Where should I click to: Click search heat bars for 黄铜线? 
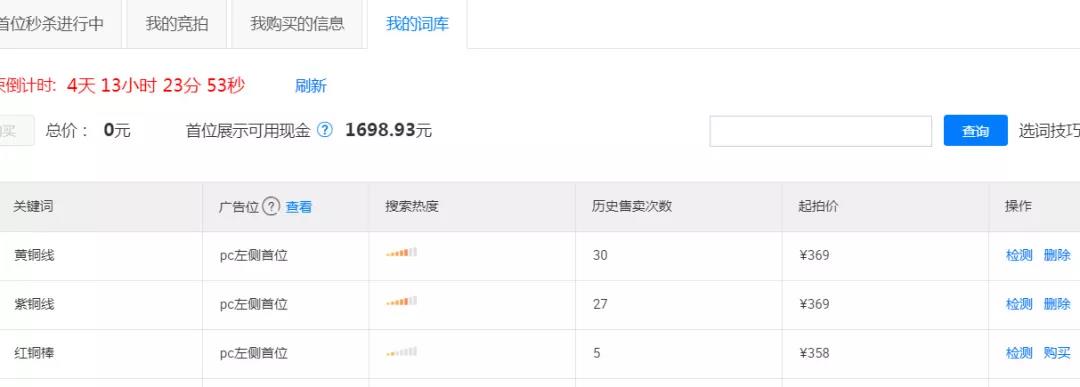pyautogui.click(x=402, y=253)
